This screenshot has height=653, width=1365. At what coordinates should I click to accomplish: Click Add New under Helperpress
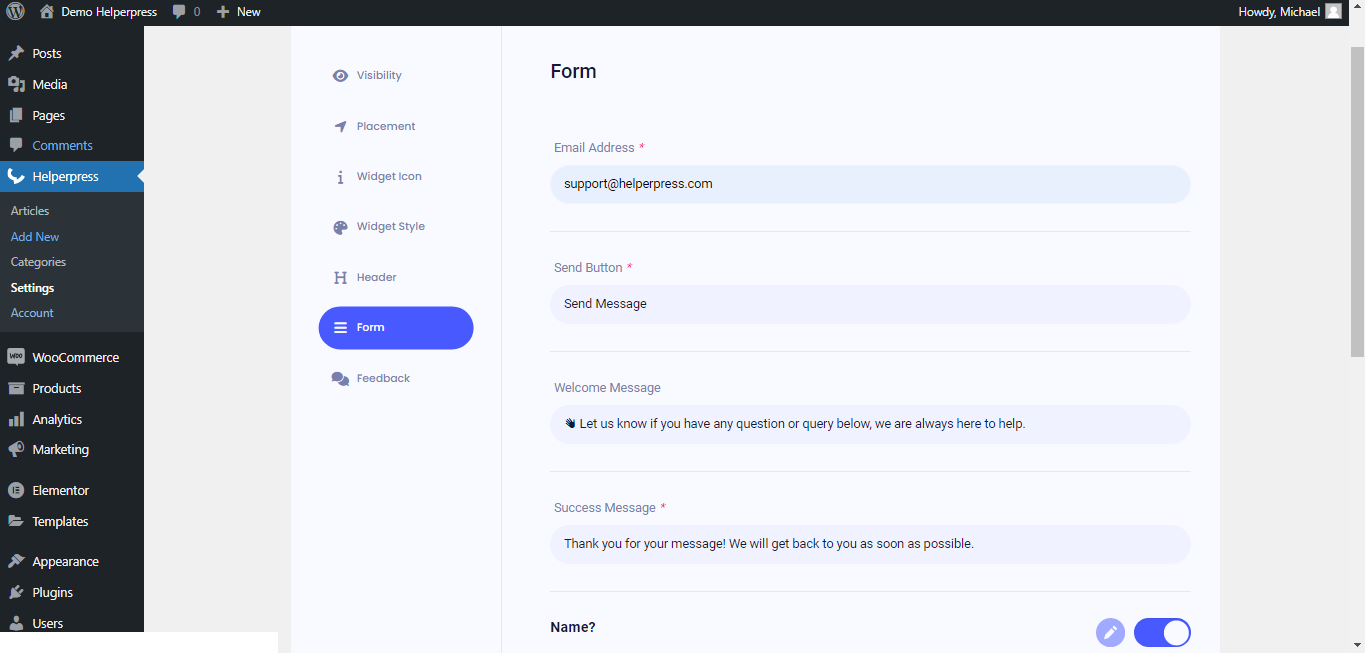pyautogui.click(x=35, y=237)
